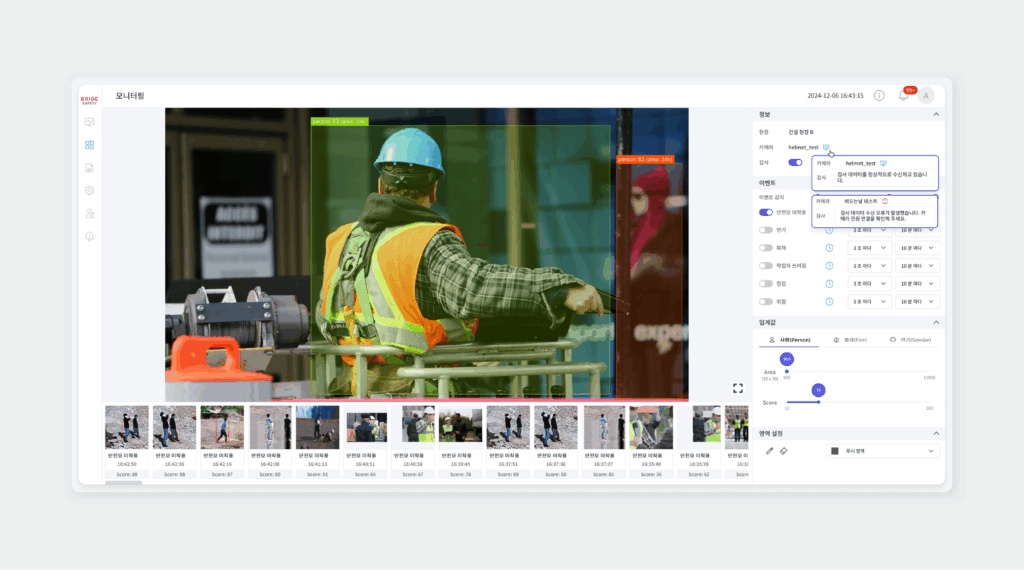This screenshot has height=570, width=1024.
Task: Select the eraser tool in 영역 설정
Action: [x=784, y=451]
